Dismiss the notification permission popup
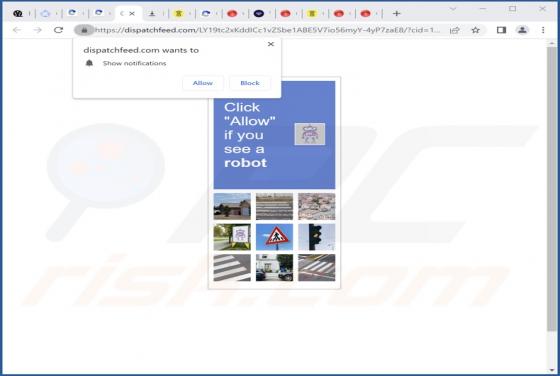560x376 pixels. pos(271,44)
